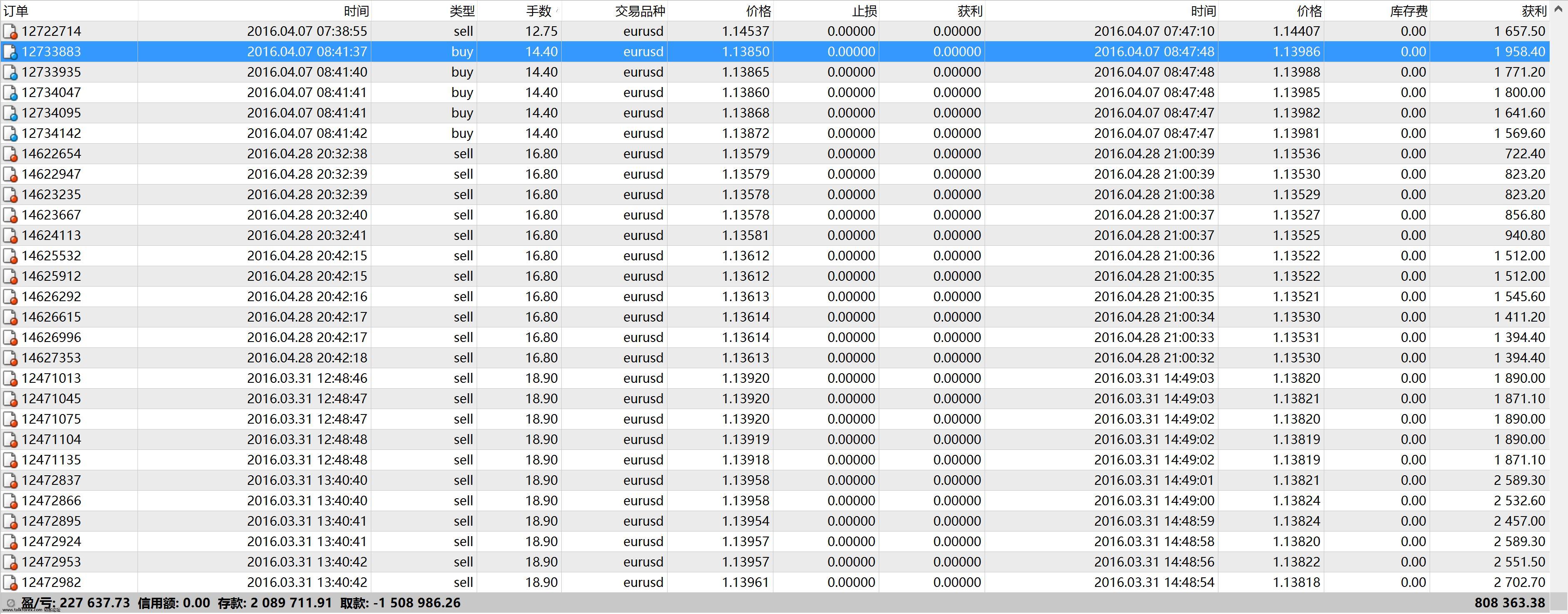Click the 盈/亏: 227 637.73 summary
The image size is (1568, 614).
(75, 603)
